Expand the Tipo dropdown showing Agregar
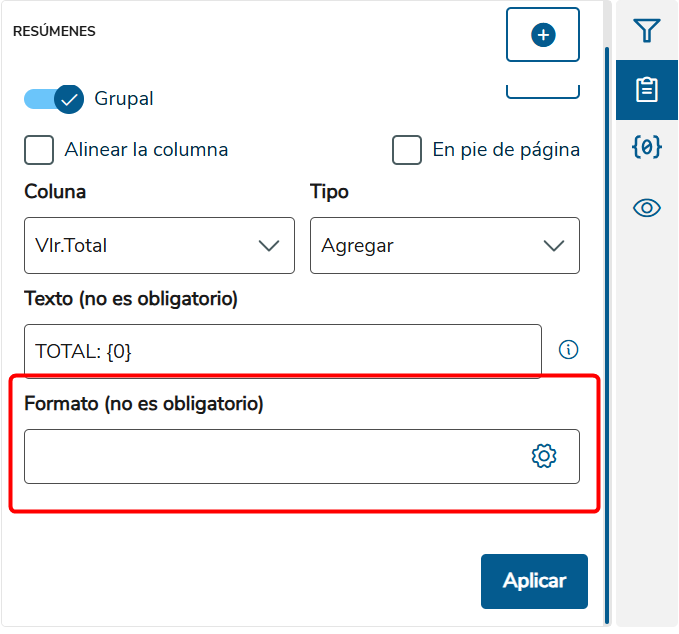 tap(445, 246)
